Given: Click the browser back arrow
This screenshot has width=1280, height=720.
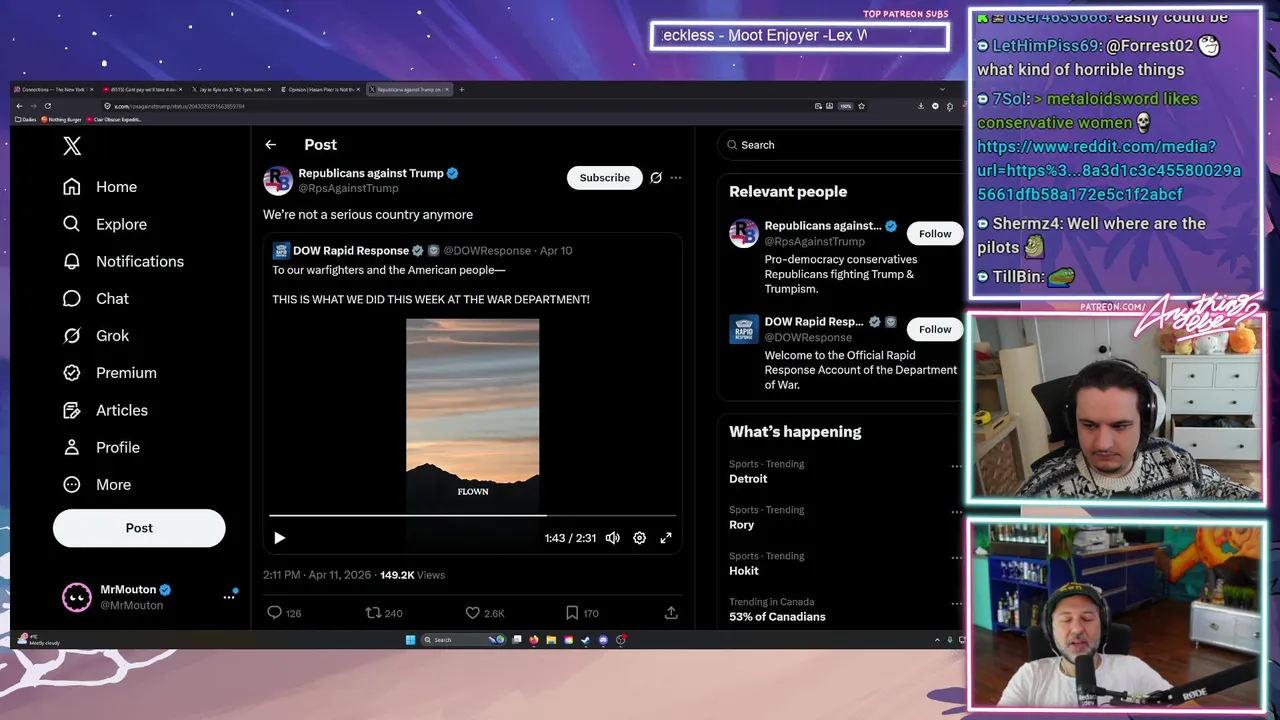Looking at the screenshot, I should point(19,106).
